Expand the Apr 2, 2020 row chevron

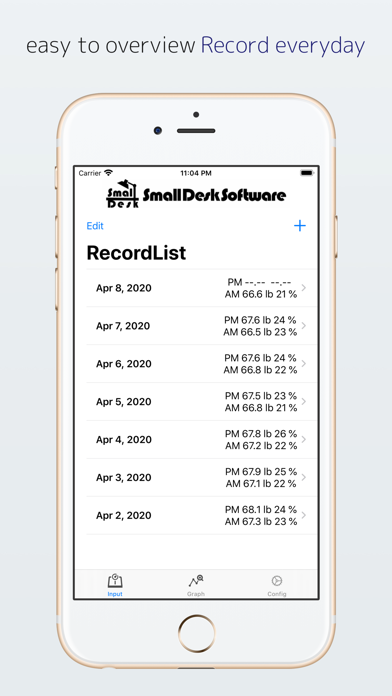click(x=304, y=515)
